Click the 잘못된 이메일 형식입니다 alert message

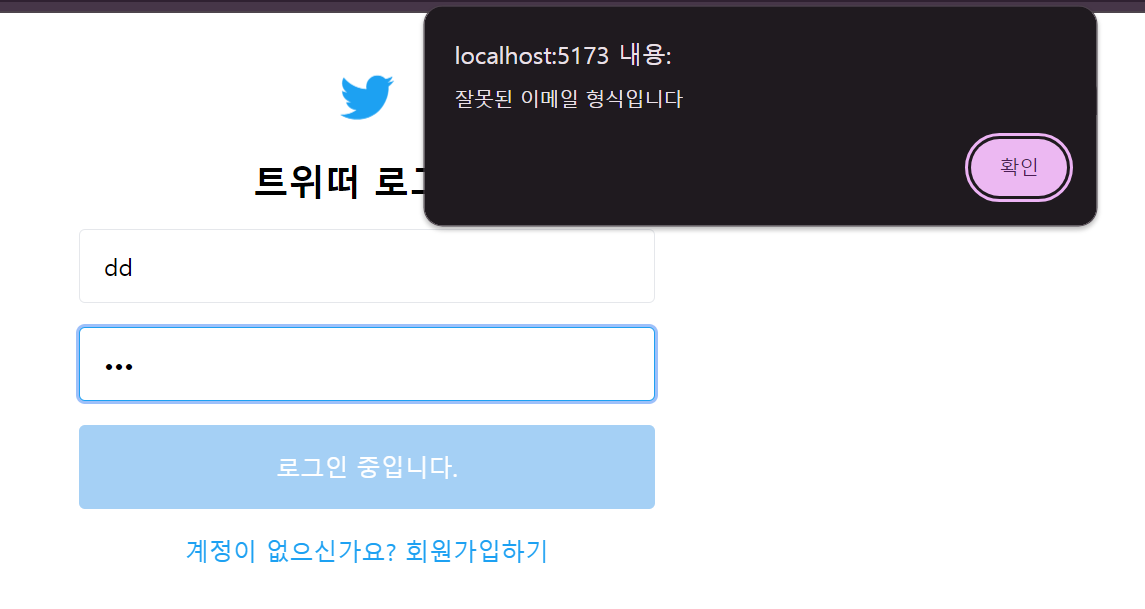569,99
